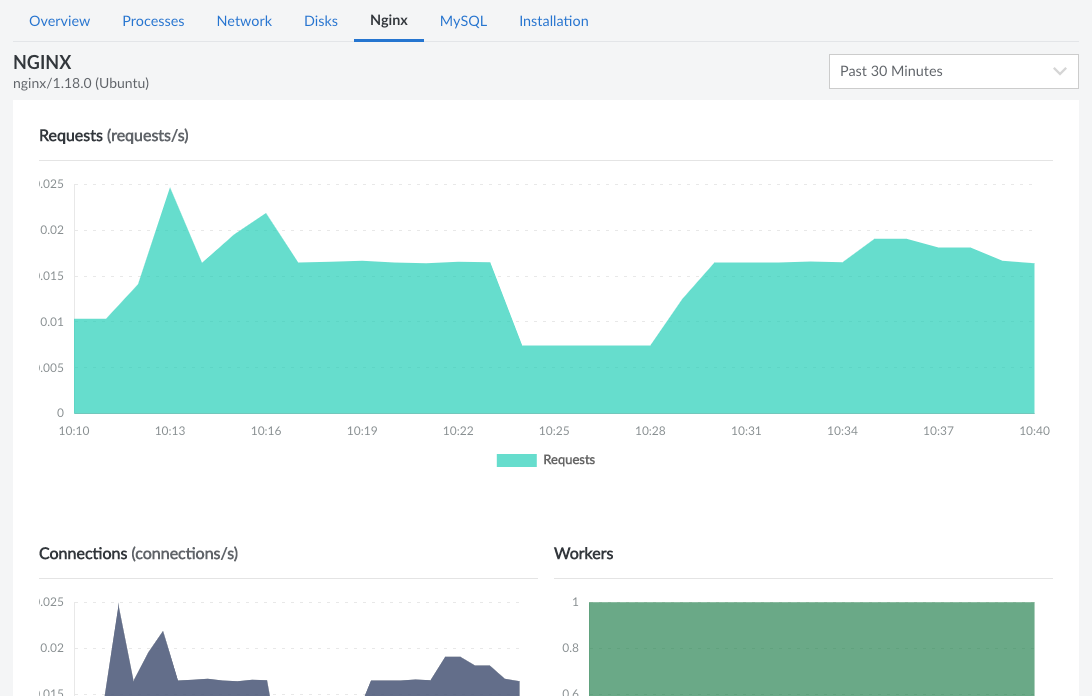Click the active Nginx tab
Screen dimensions: 1092x696
coord(388,19)
